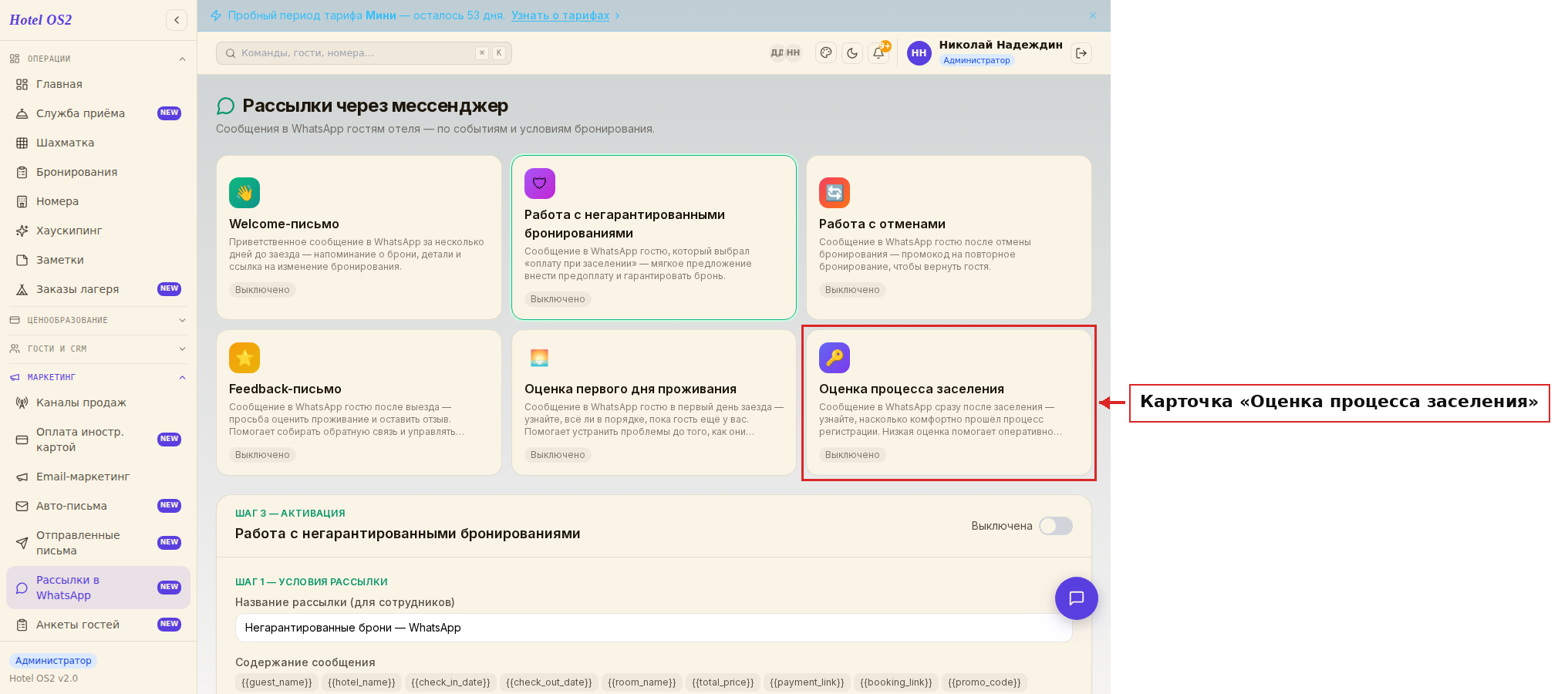Click the Администратор role badge in sidebar footer
Viewport: 1568px width, 694px height.
53,661
